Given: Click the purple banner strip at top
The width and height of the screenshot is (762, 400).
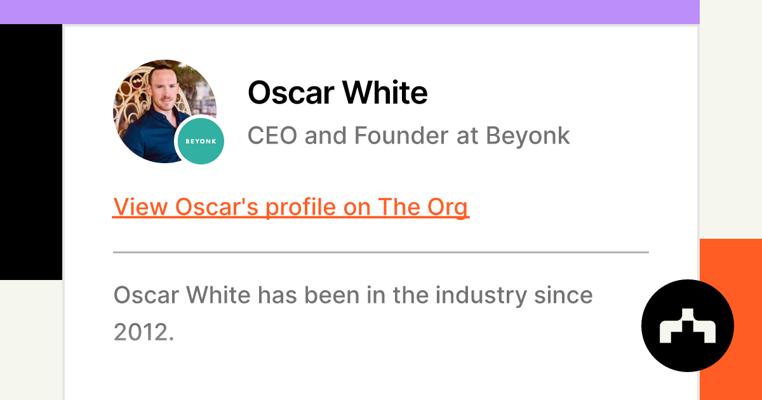Looking at the screenshot, I should (x=349, y=12).
